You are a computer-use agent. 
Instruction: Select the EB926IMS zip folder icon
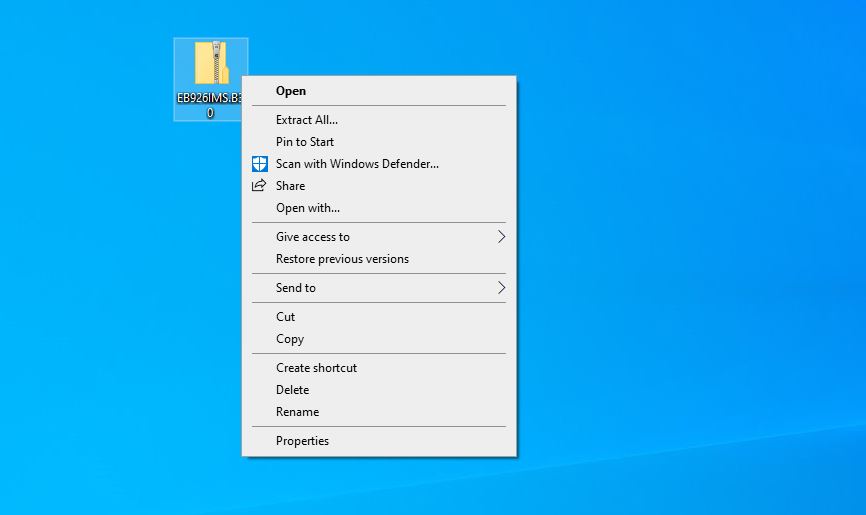click(211, 62)
